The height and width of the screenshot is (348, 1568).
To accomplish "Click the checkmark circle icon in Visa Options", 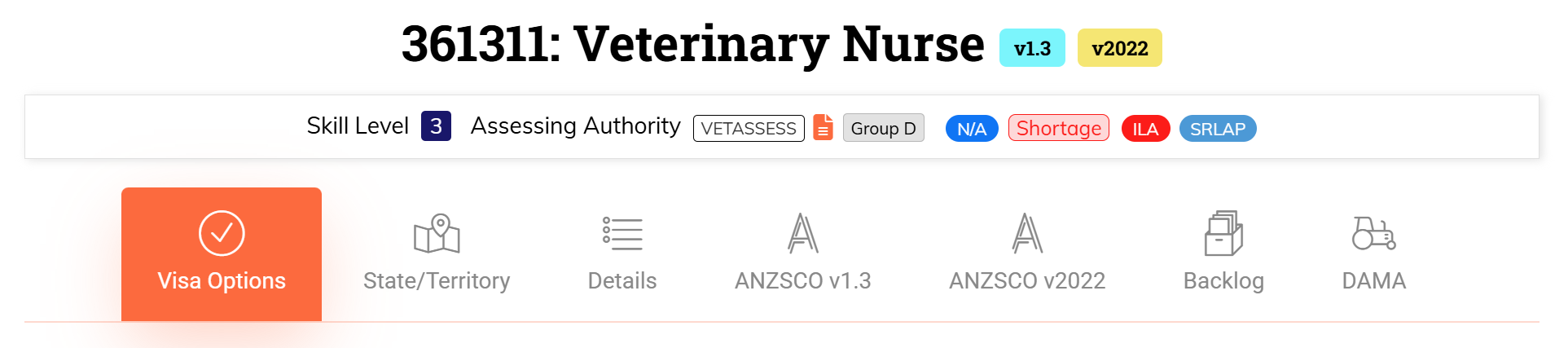I will coord(222,234).
